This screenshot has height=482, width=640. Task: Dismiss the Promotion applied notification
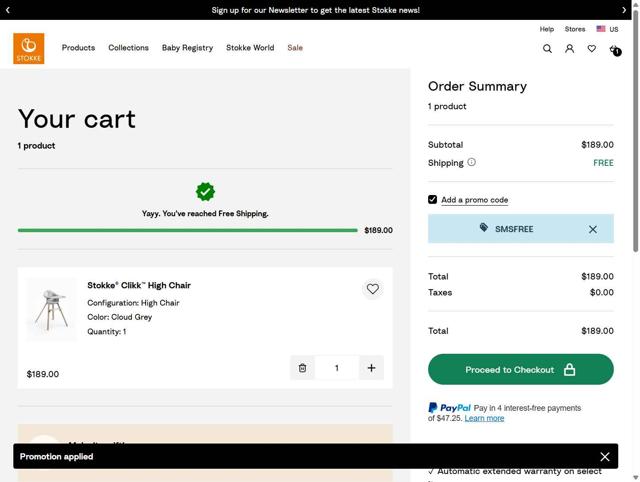(605, 457)
